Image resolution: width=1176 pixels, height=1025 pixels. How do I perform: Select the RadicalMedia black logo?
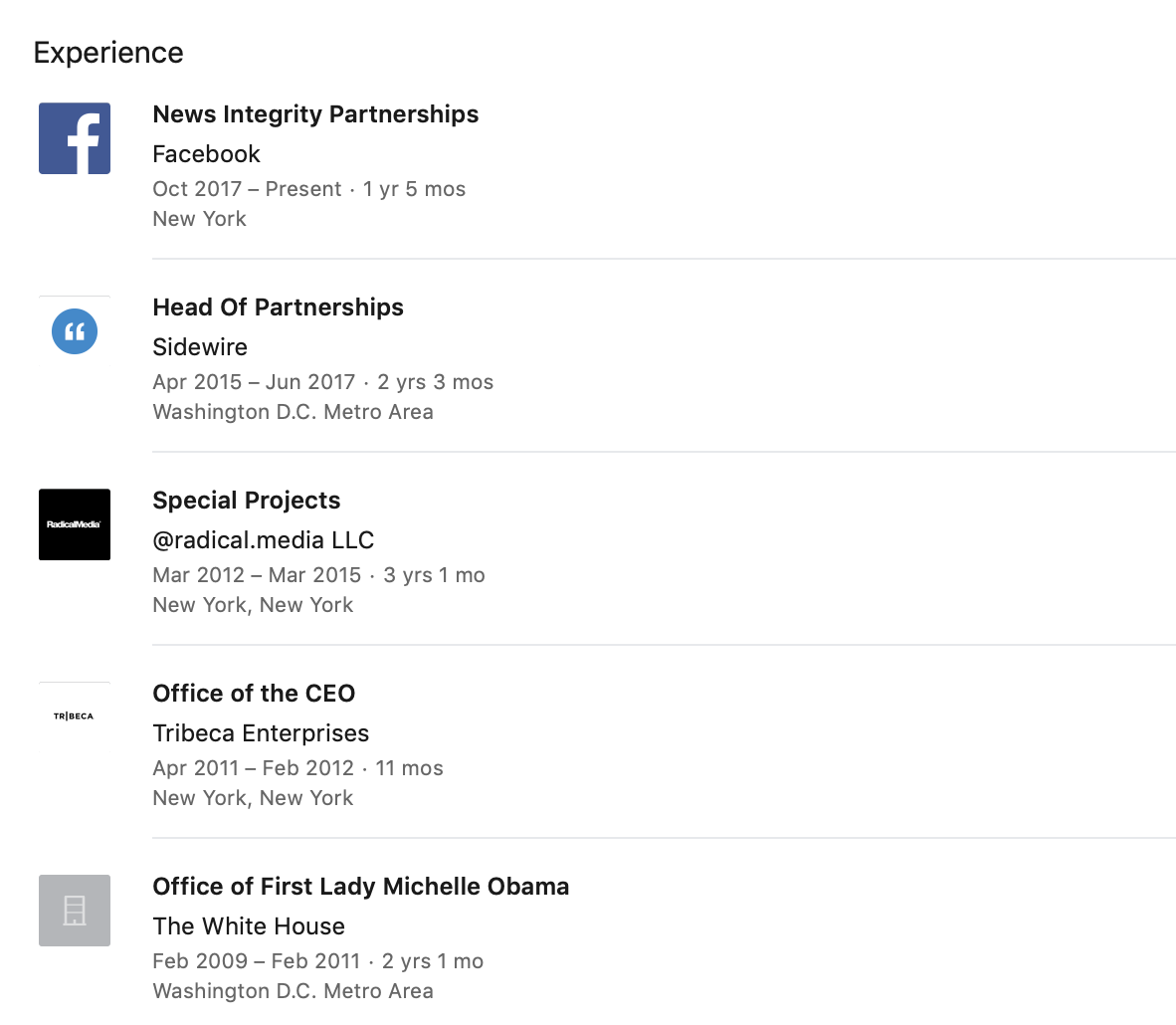(x=75, y=524)
